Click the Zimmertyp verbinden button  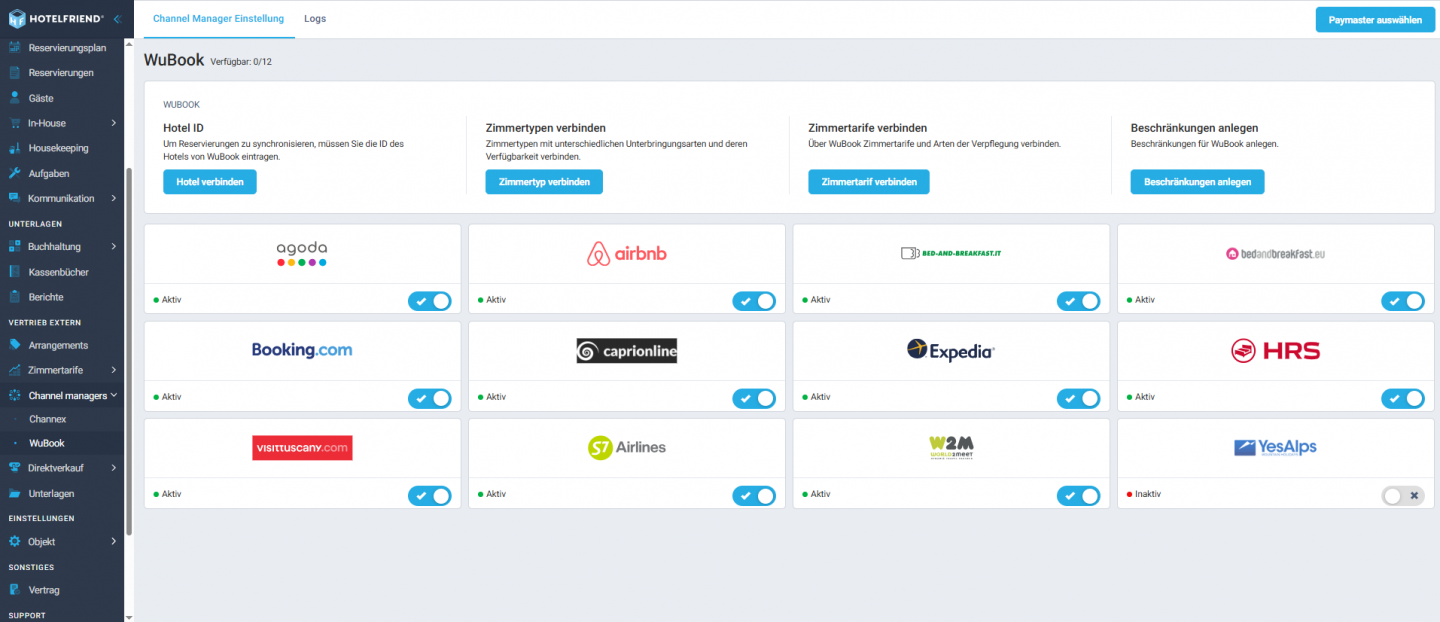click(x=544, y=182)
